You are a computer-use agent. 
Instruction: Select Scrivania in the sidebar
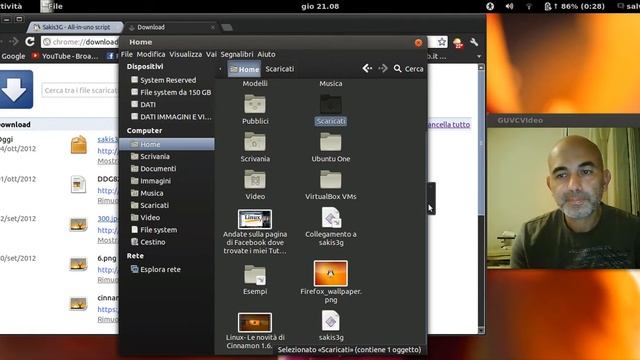[x=167, y=156]
